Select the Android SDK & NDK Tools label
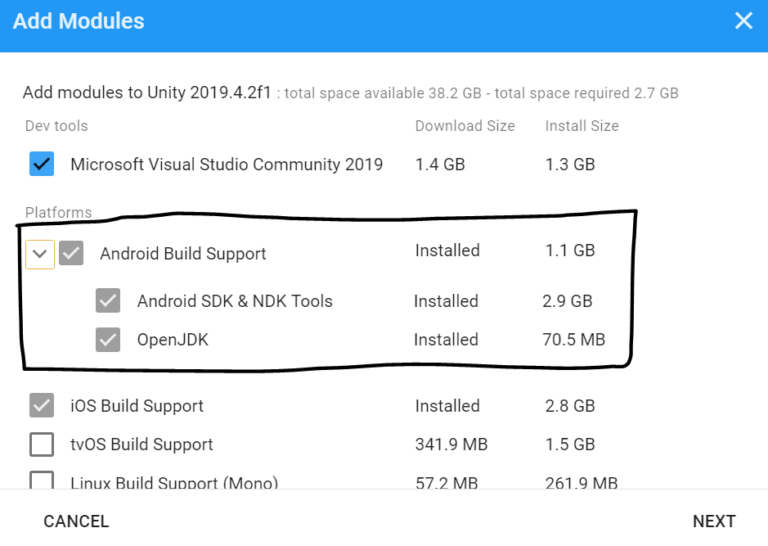The height and width of the screenshot is (546, 768). pyautogui.click(x=235, y=301)
